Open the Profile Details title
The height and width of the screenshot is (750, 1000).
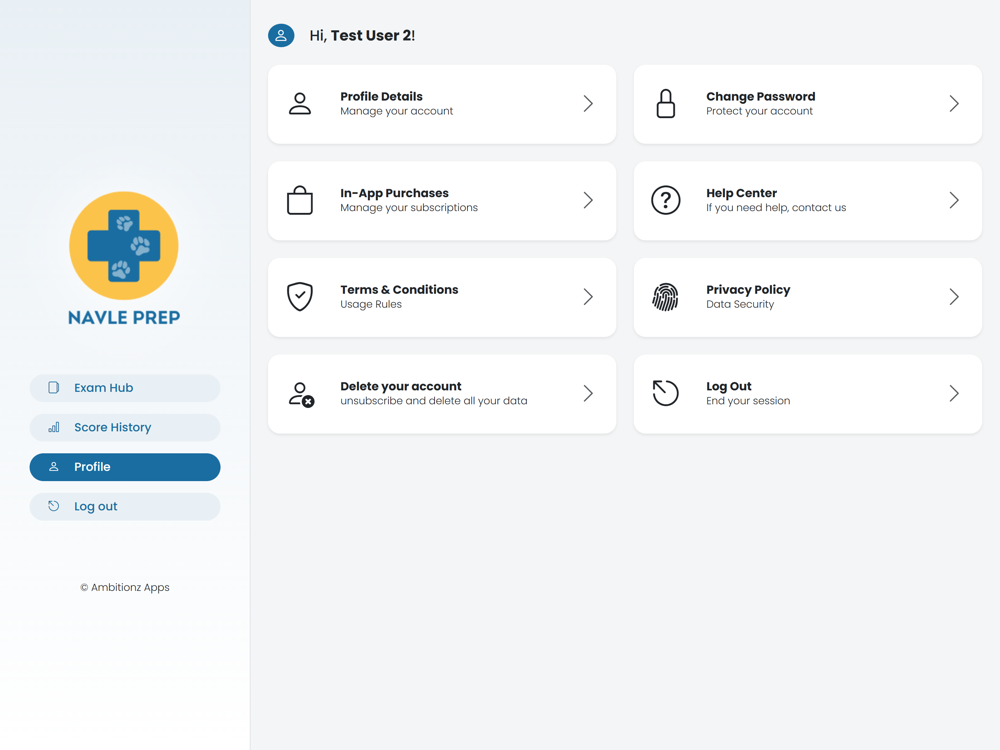[x=381, y=96]
